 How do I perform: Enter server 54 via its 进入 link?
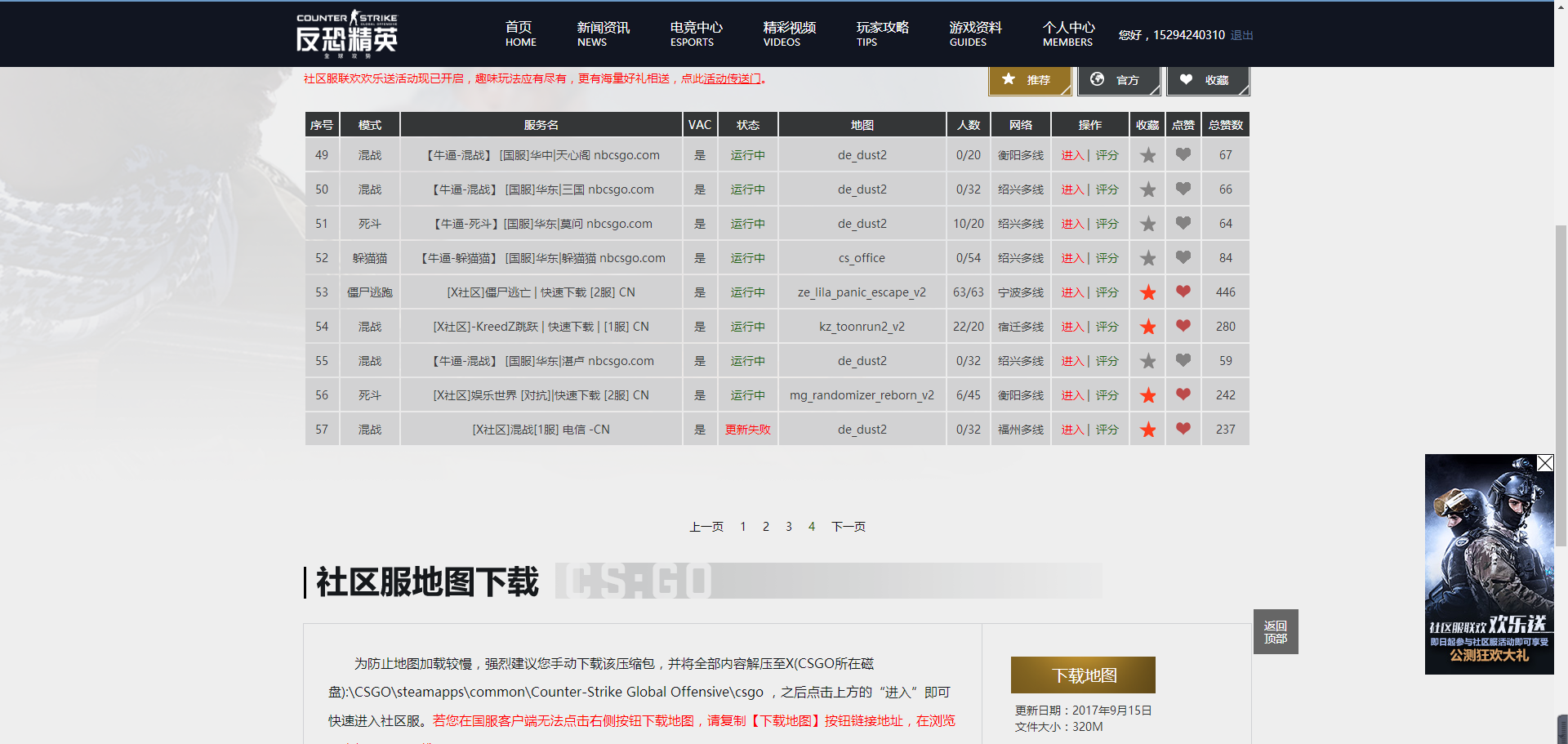1072,326
